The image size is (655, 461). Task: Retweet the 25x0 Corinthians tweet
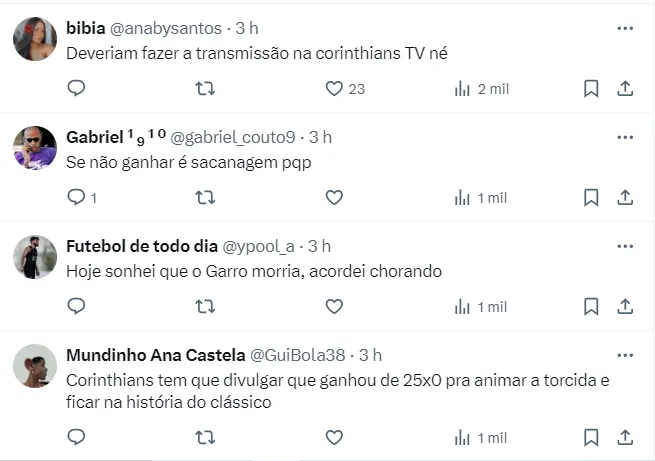tap(205, 437)
